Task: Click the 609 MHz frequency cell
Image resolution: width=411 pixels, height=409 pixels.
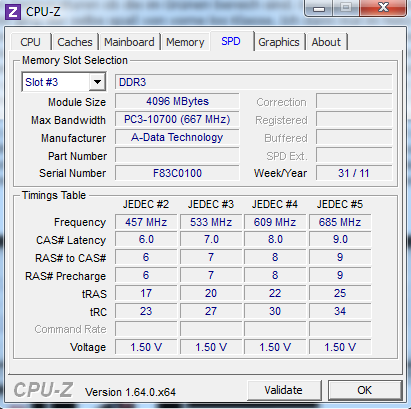Action: (x=275, y=222)
